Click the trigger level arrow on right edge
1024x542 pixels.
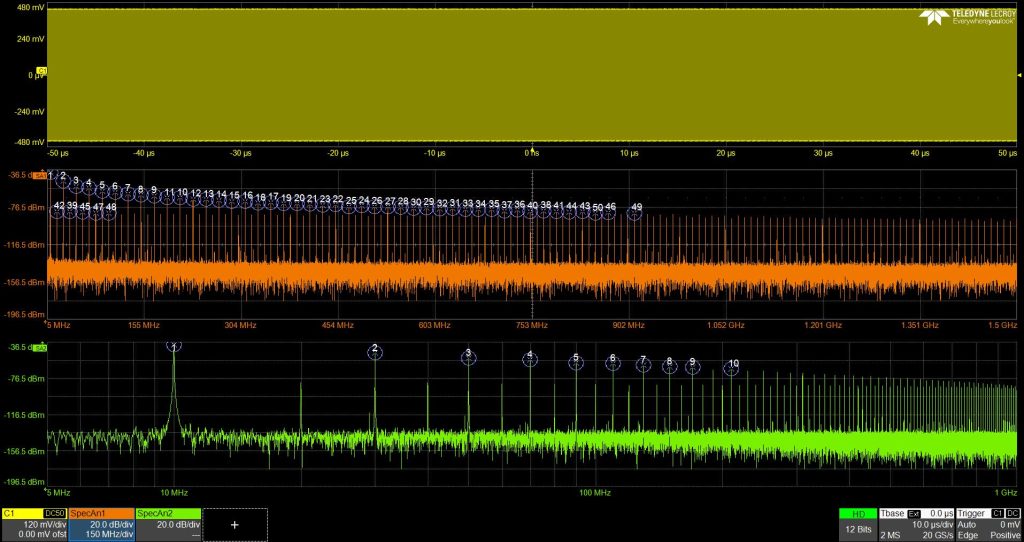1014,75
